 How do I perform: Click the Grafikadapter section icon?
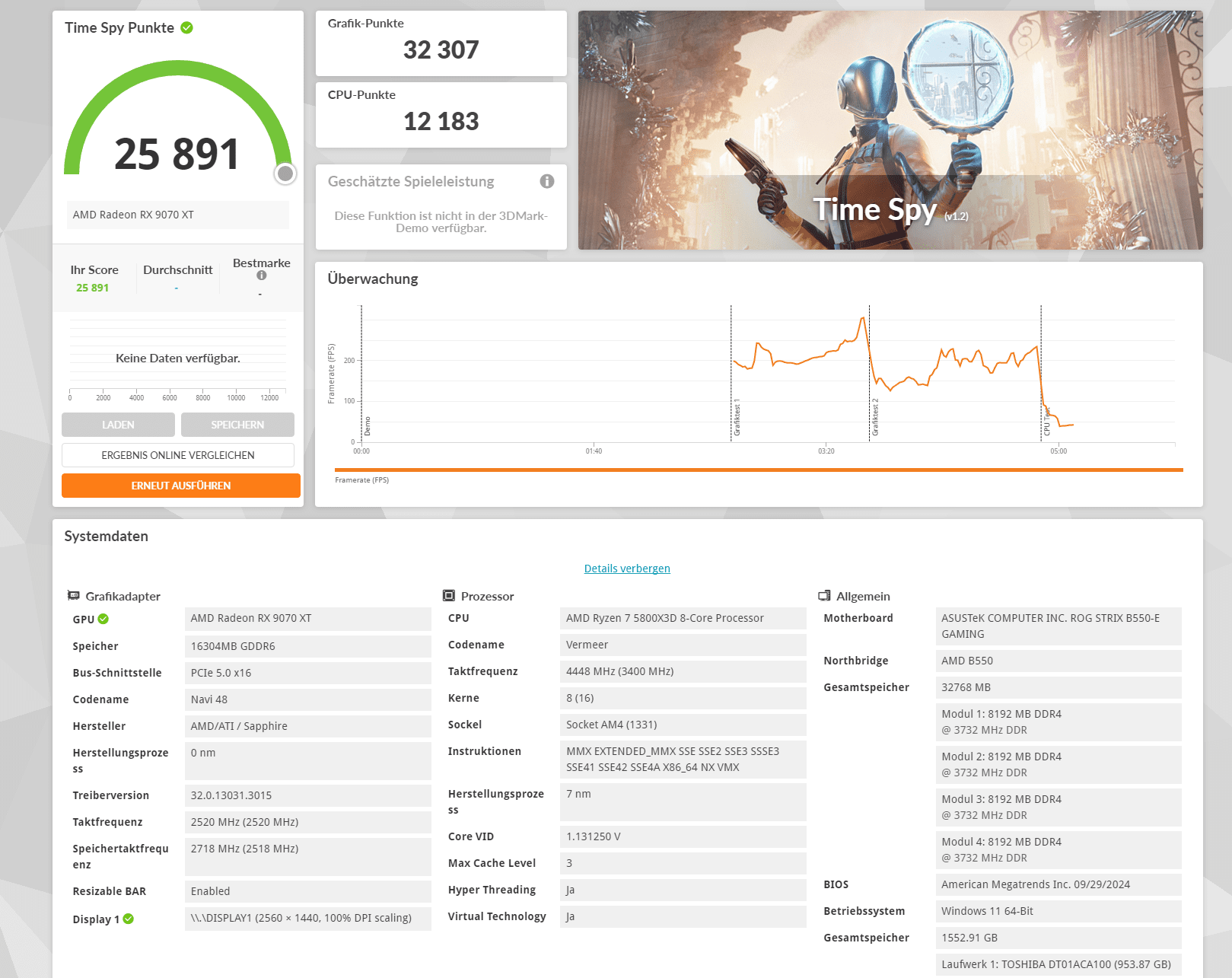pos(74,596)
